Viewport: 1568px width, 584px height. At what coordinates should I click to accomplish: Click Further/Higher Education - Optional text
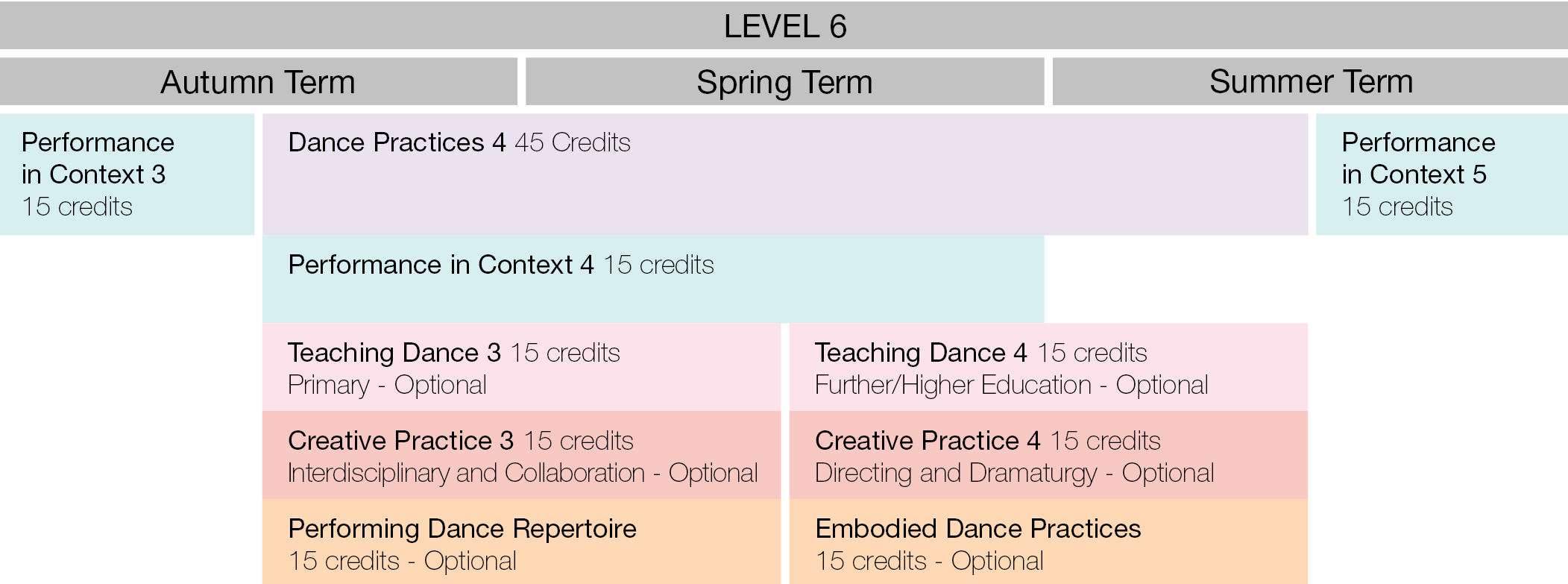click(1011, 386)
